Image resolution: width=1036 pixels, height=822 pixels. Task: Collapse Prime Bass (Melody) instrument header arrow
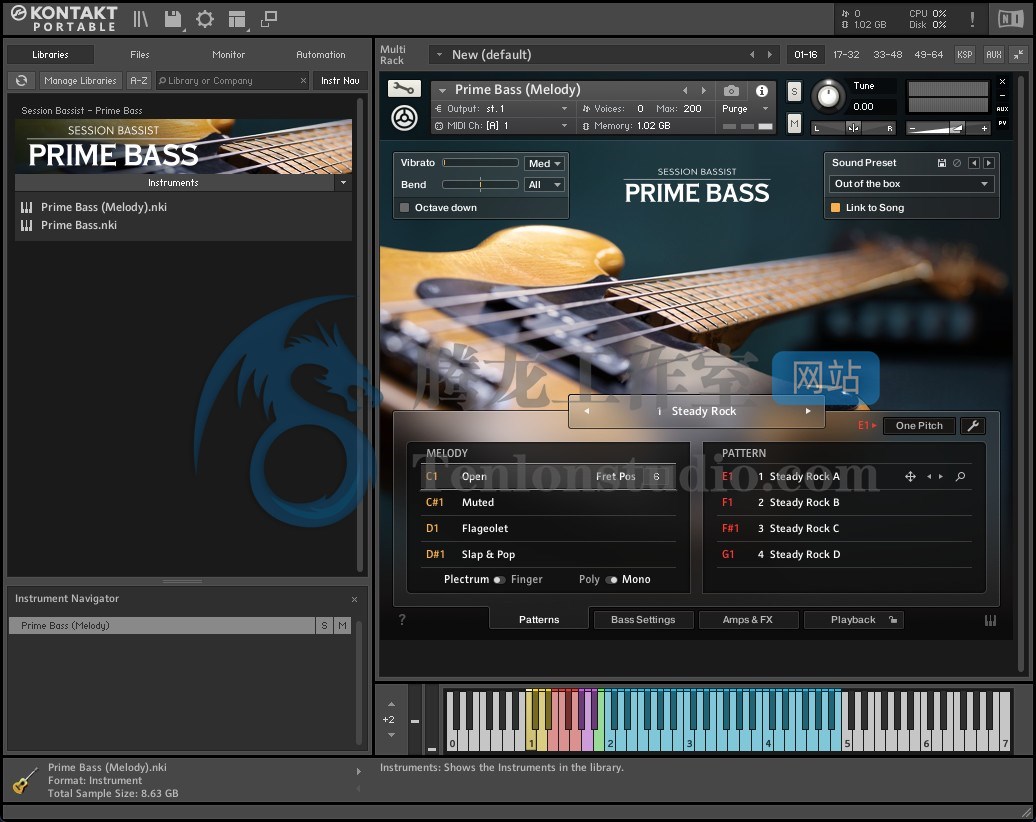(443, 90)
